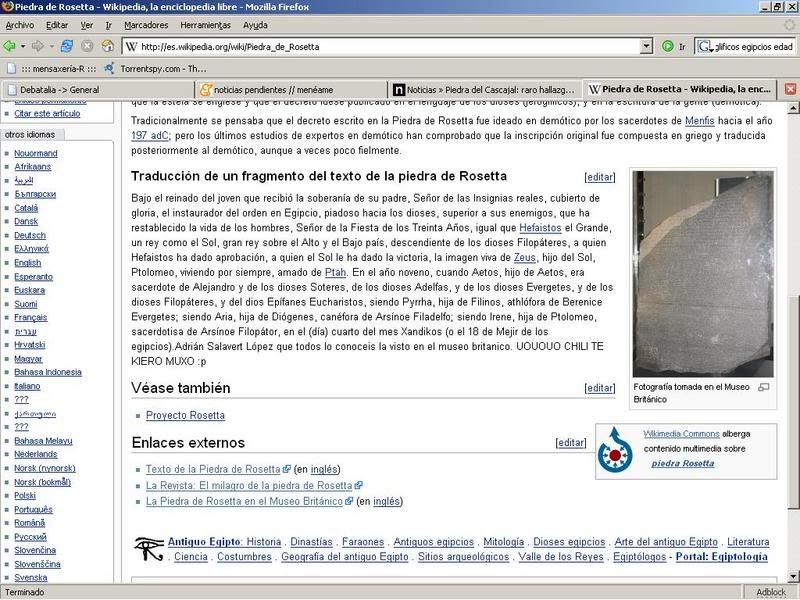Click the Wikipedia favicon in address bar
Image resolution: width=800 pixels, height=600 pixels.
coord(131,46)
